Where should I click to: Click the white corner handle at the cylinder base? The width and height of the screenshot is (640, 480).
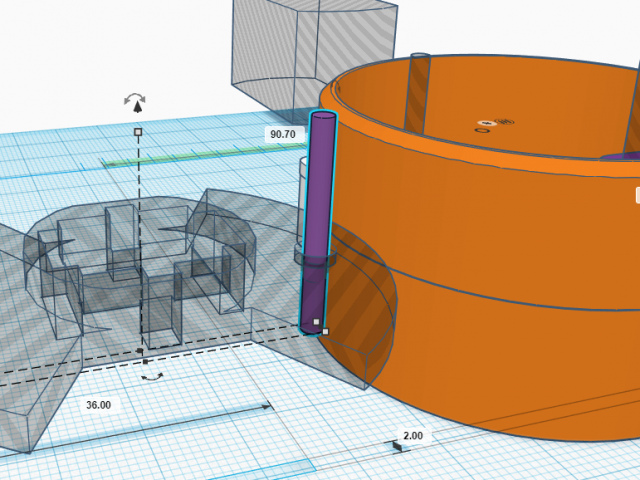pos(325,331)
